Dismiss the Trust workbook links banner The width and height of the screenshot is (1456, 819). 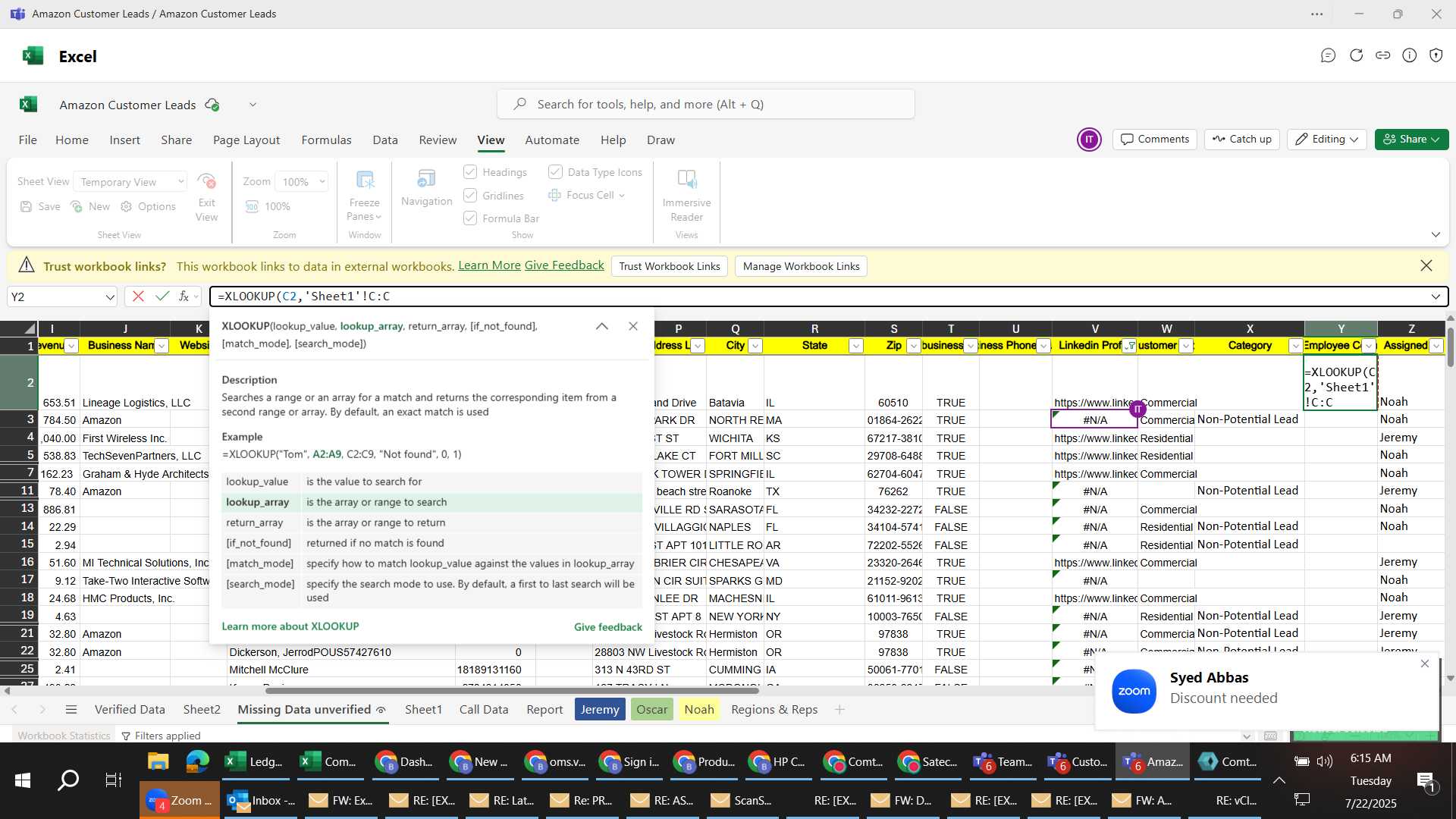pos(1426,266)
